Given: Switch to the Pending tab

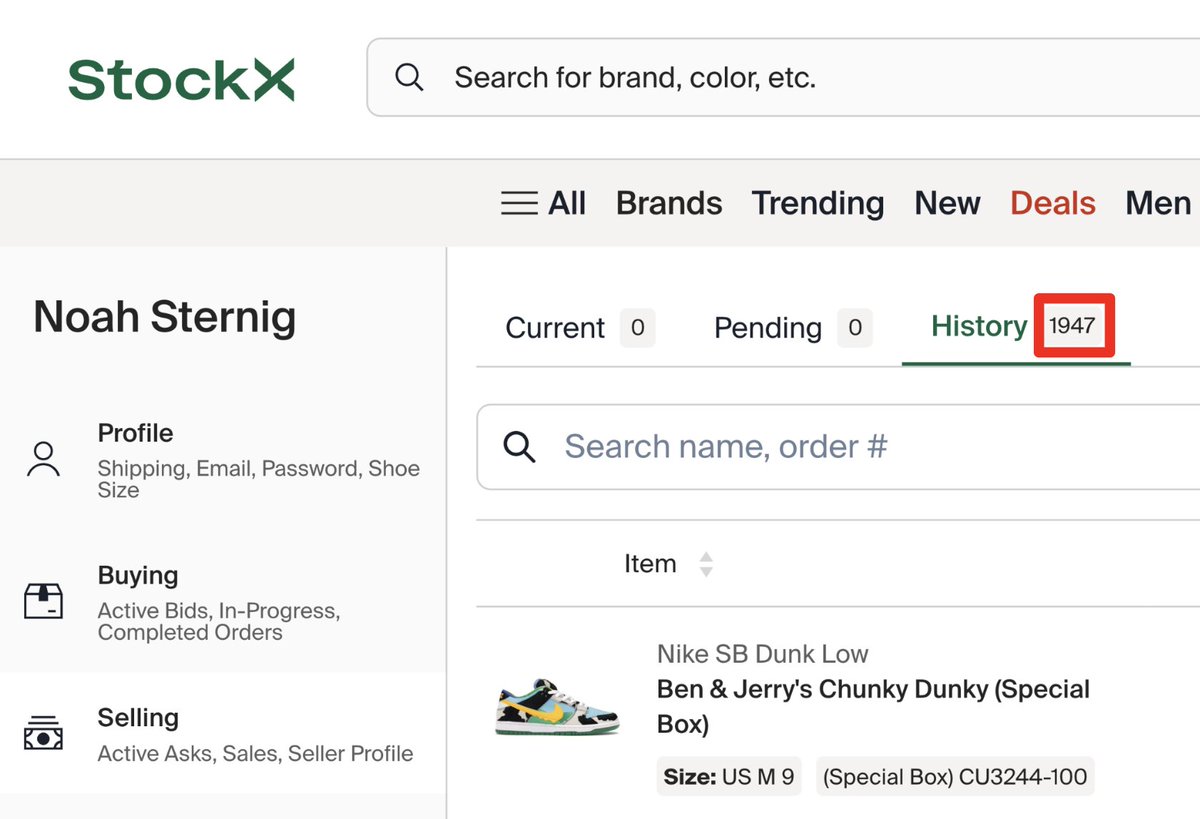Looking at the screenshot, I should tap(767, 328).
